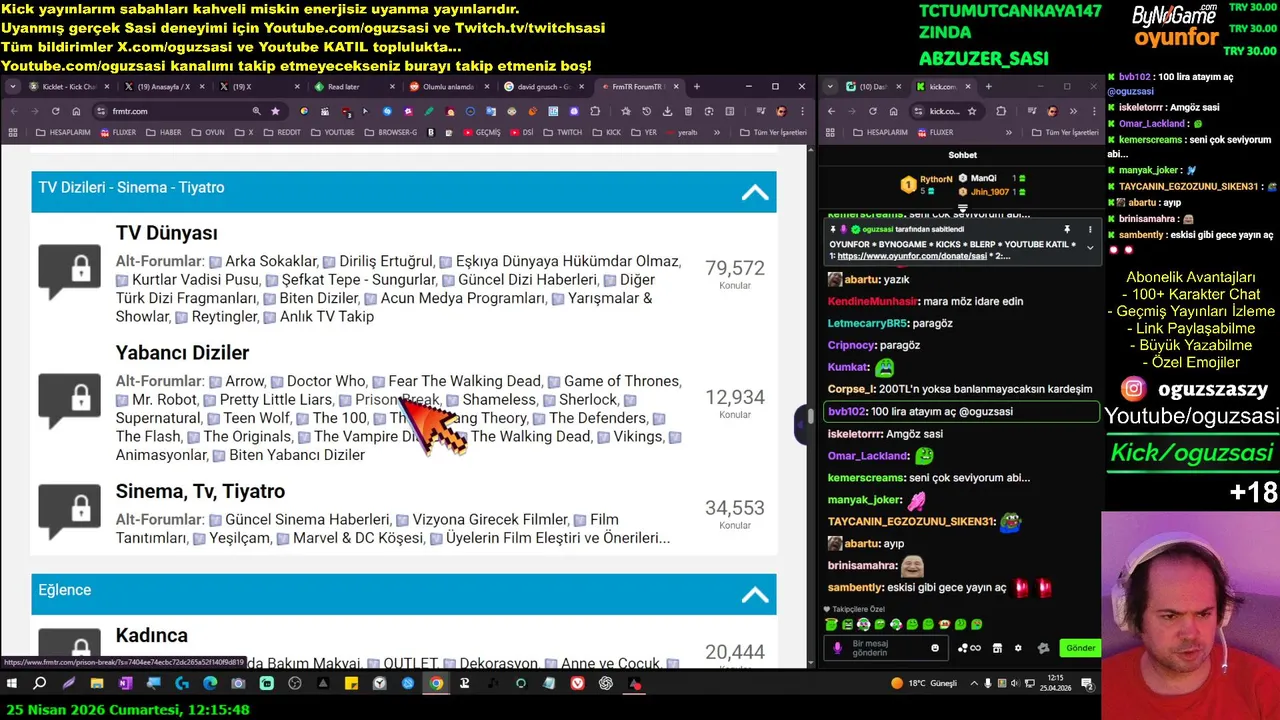Bookmark kick.com with the star icon

[x=971, y=111]
